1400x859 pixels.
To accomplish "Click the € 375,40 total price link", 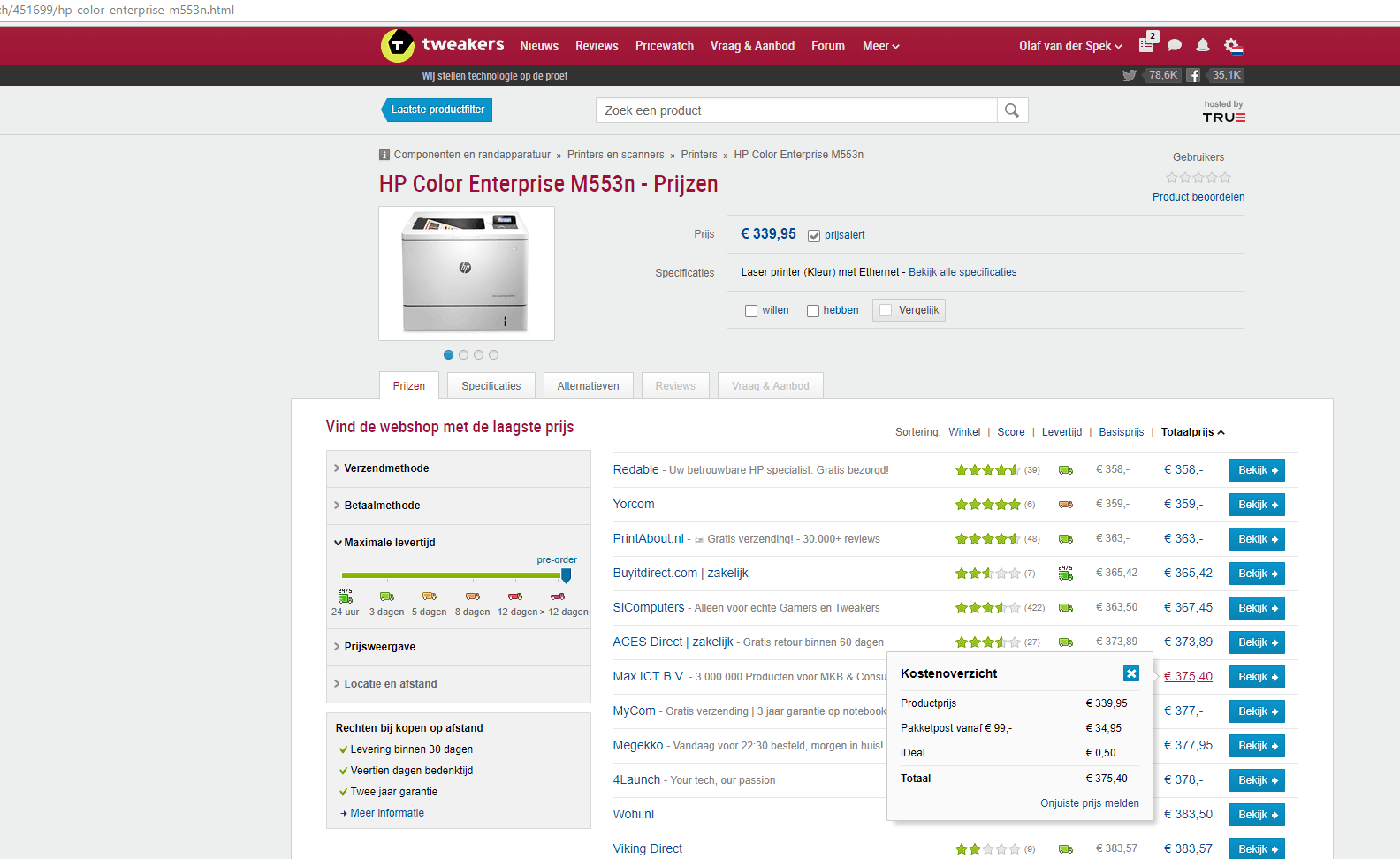I will (1188, 676).
